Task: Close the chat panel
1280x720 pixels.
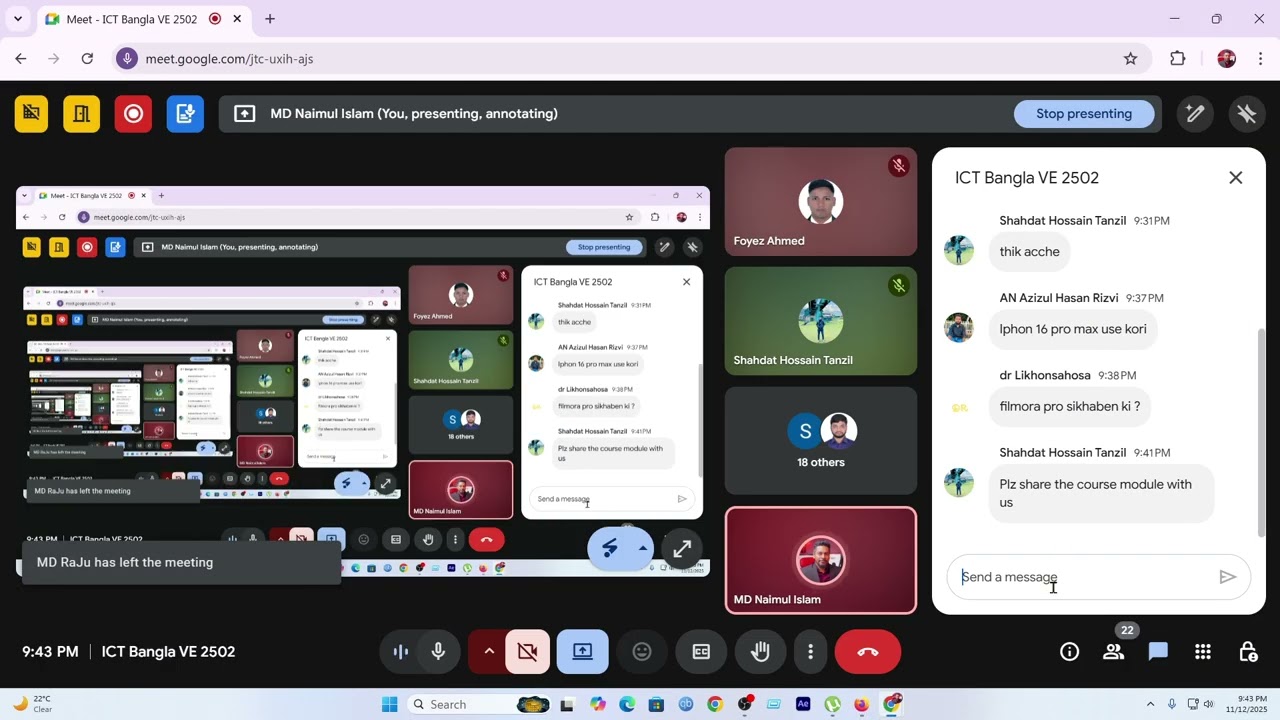Action: [1235, 178]
